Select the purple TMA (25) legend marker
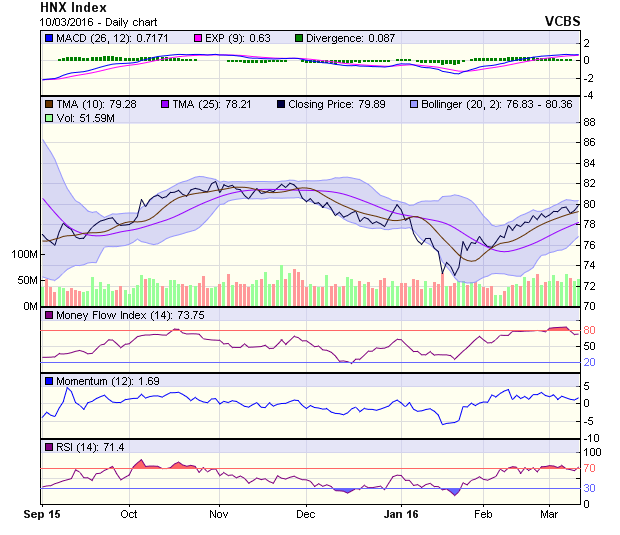 (166, 103)
